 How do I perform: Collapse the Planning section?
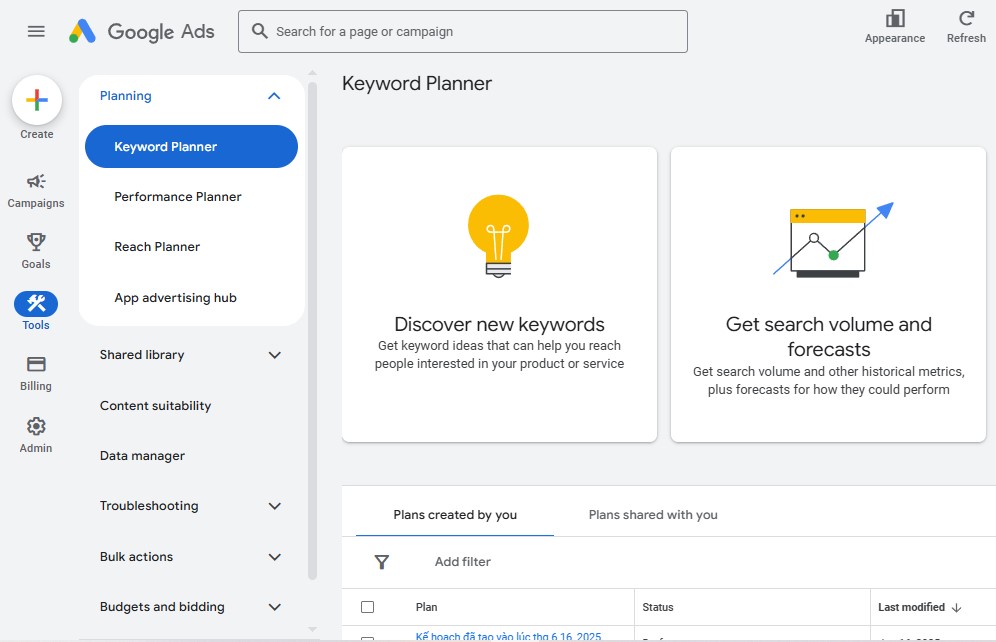(x=274, y=96)
